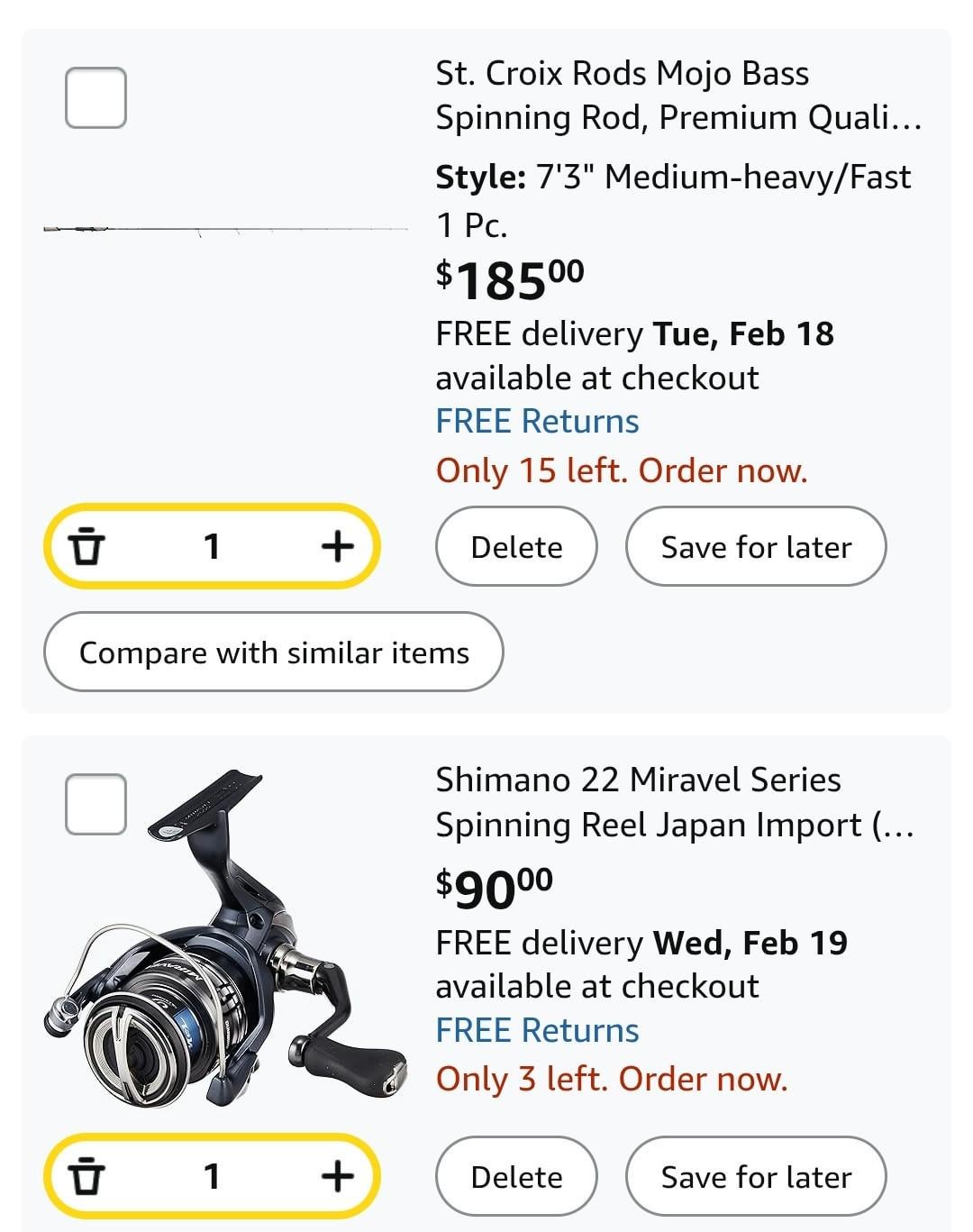
Task: Compare St. Croix rod with similar items
Action: click(x=273, y=653)
